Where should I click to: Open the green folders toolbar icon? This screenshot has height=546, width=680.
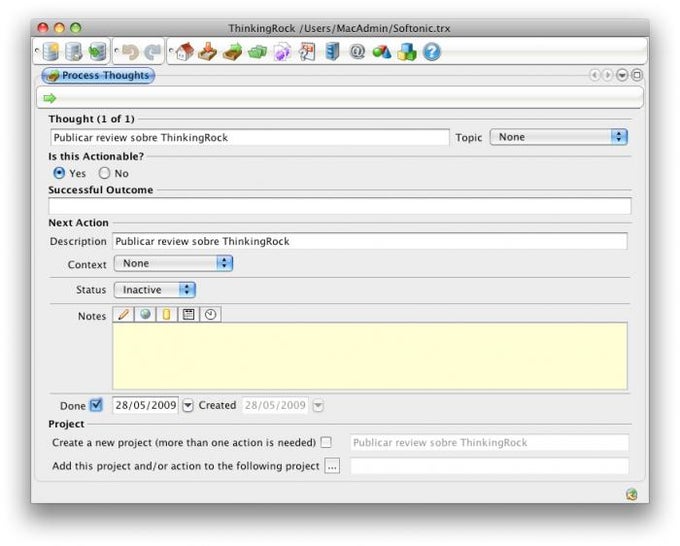[257, 52]
